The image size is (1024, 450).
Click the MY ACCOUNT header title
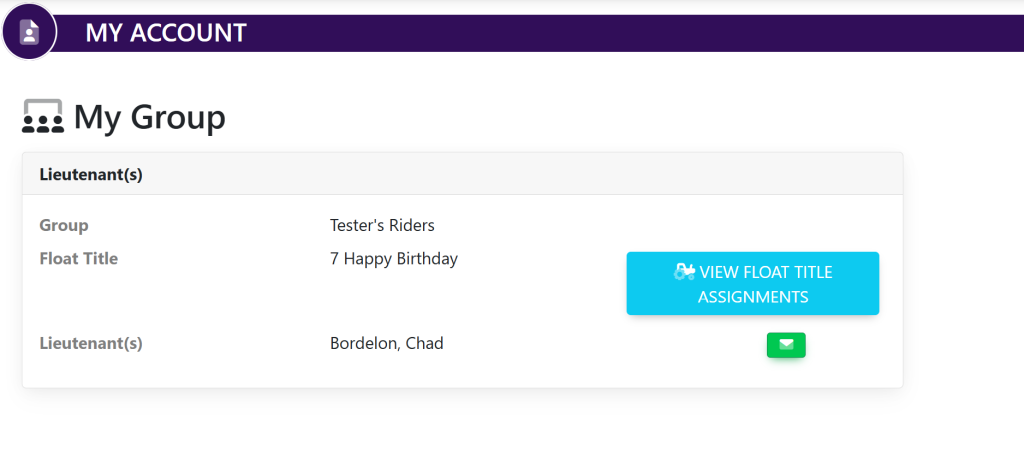(165, 33)
